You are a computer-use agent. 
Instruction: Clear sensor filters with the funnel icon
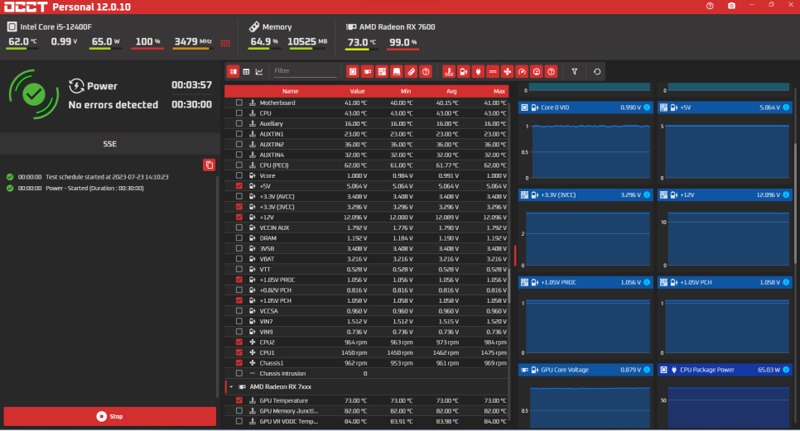click(574, 71)
